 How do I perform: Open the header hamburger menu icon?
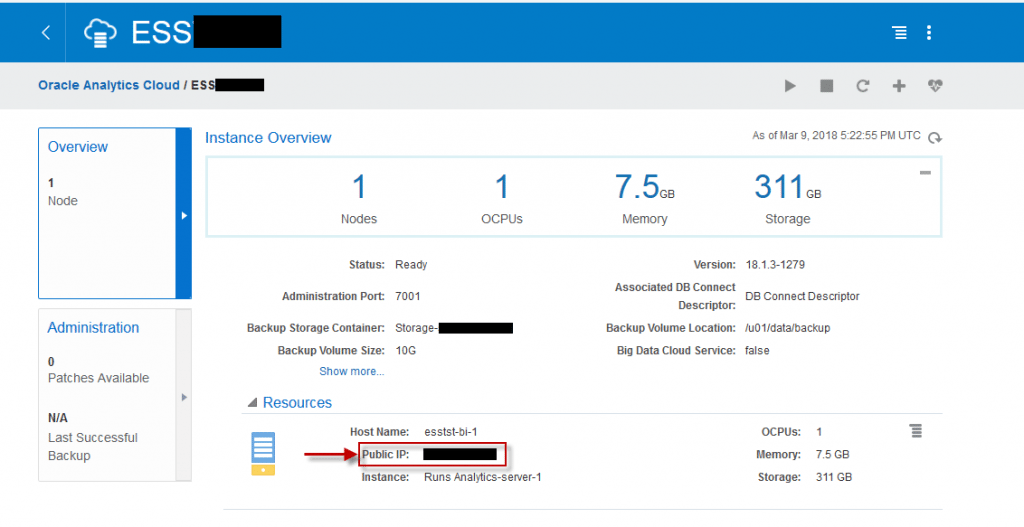click(x=900, y=32)
